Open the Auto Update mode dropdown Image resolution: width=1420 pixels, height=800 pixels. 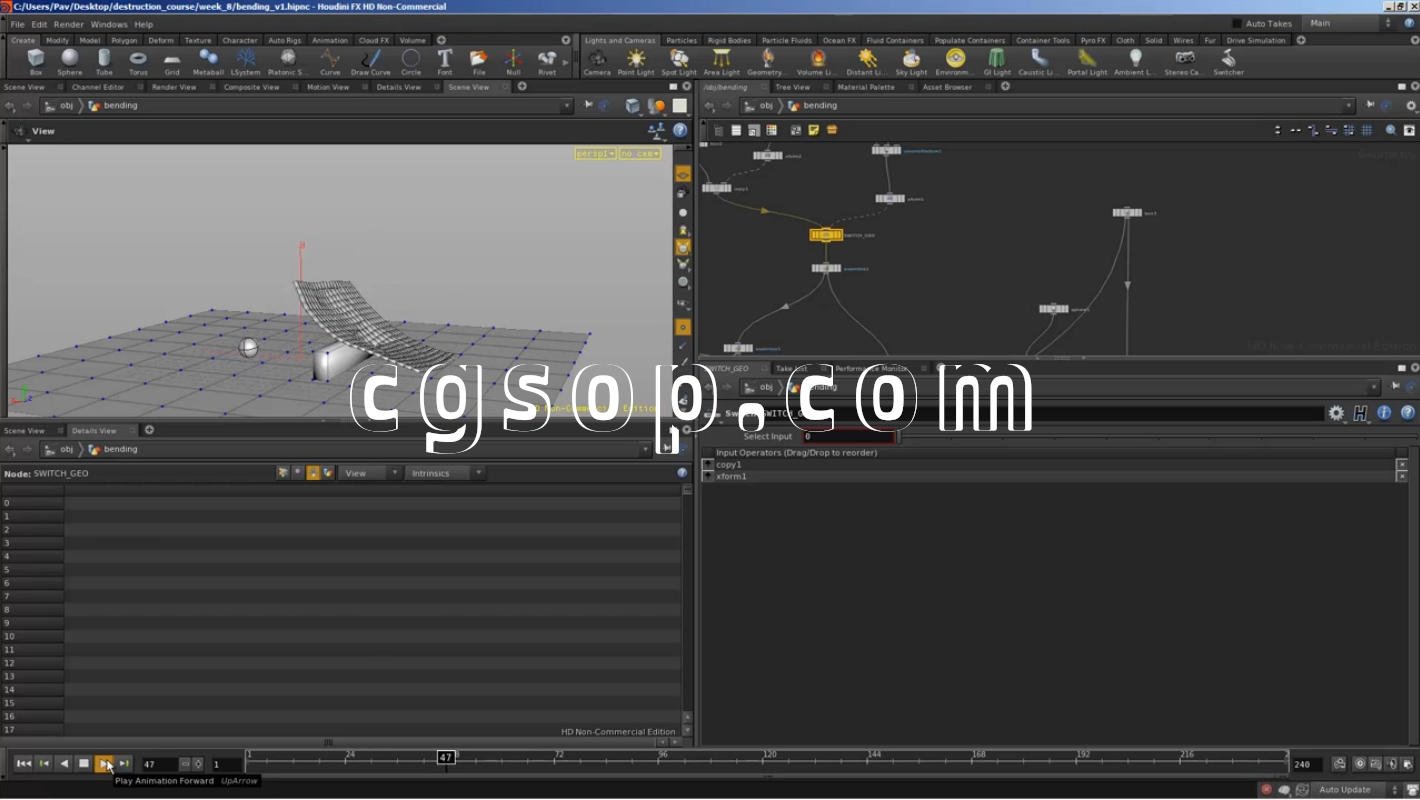point(1357,790)
